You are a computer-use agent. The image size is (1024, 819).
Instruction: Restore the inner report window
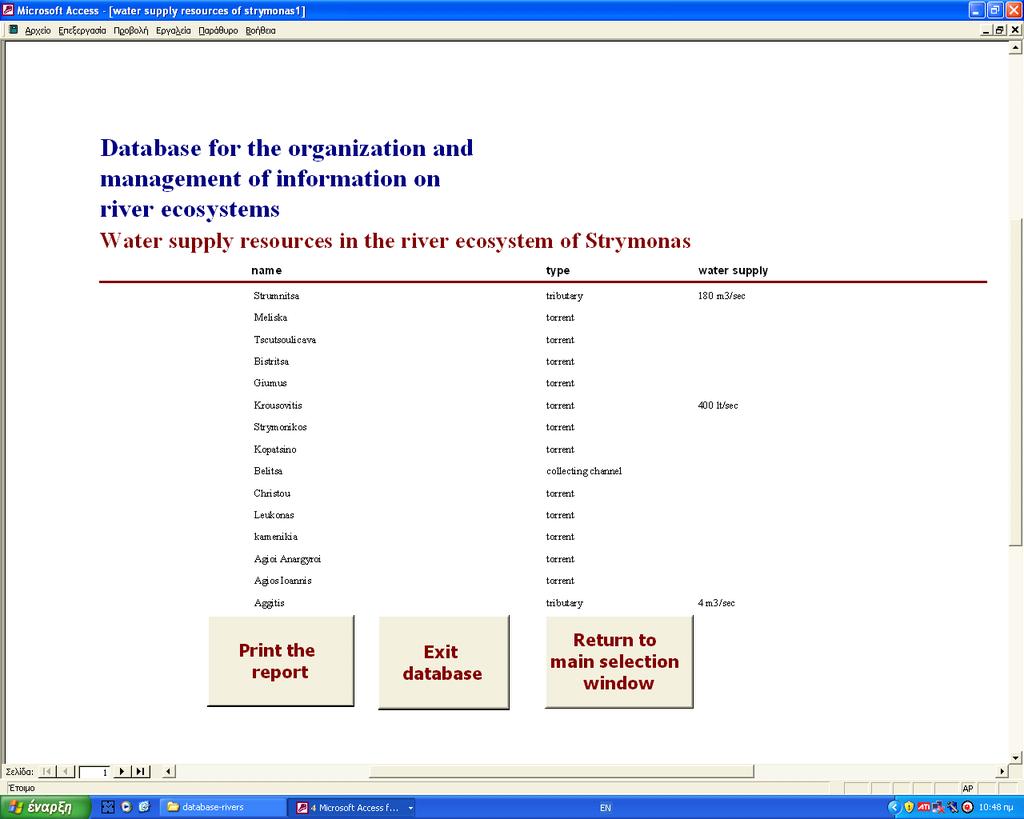(1000, 30)
